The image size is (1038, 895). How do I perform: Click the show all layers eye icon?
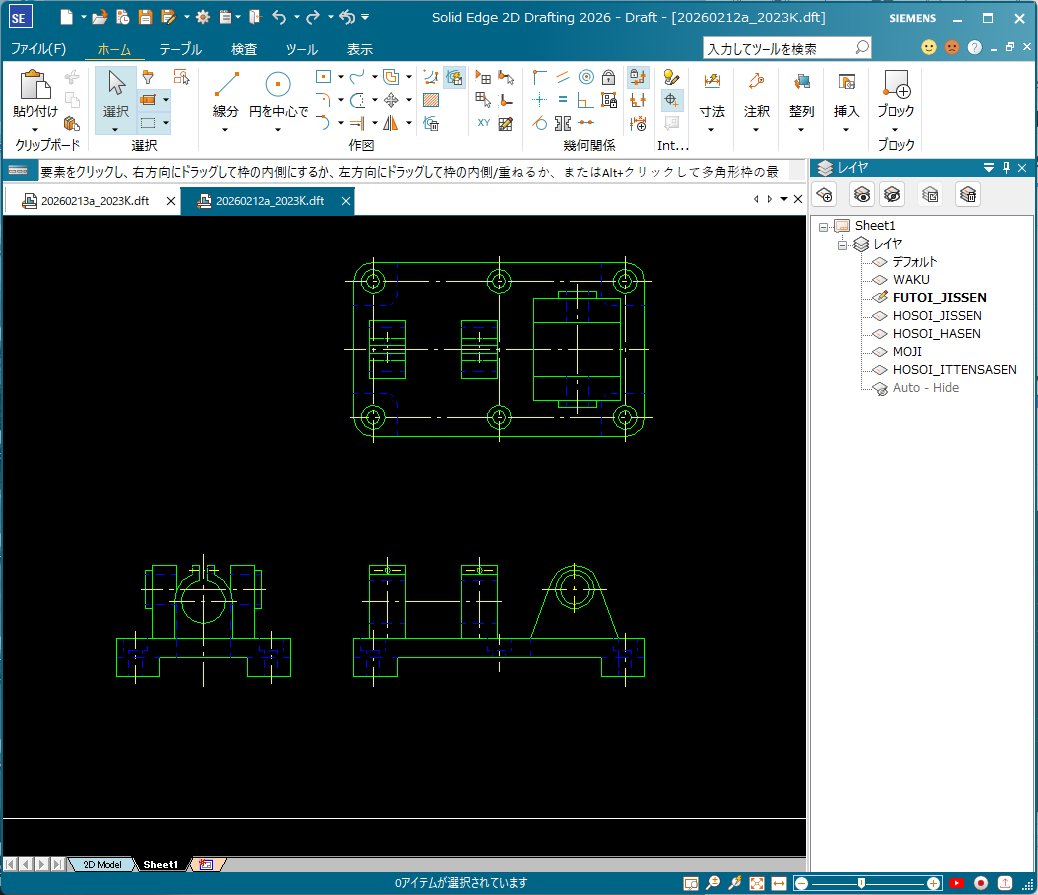[861, 194]
